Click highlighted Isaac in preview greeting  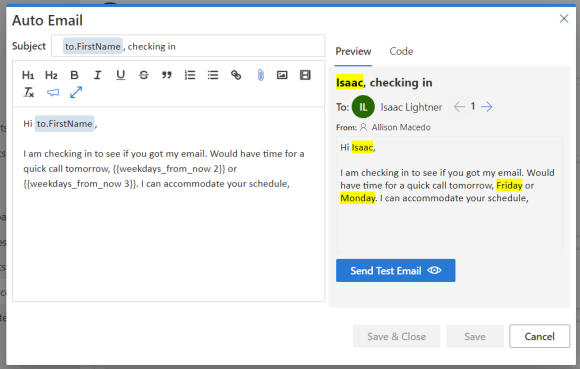coord(362,148)
